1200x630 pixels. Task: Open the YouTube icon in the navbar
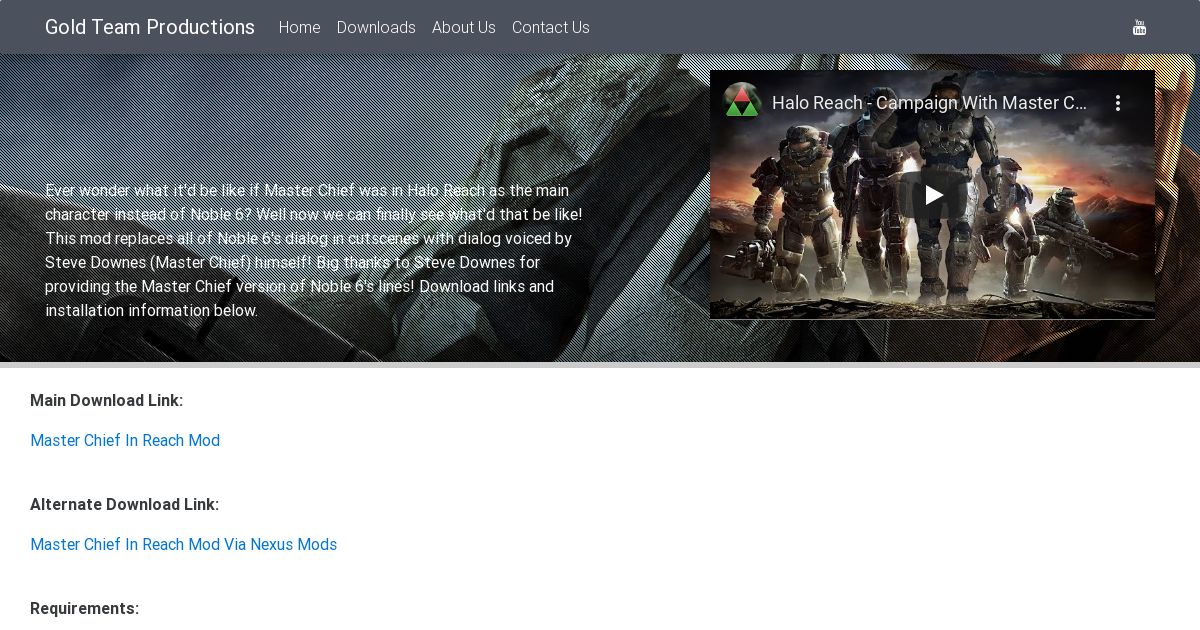click(x=1139, y=27)
